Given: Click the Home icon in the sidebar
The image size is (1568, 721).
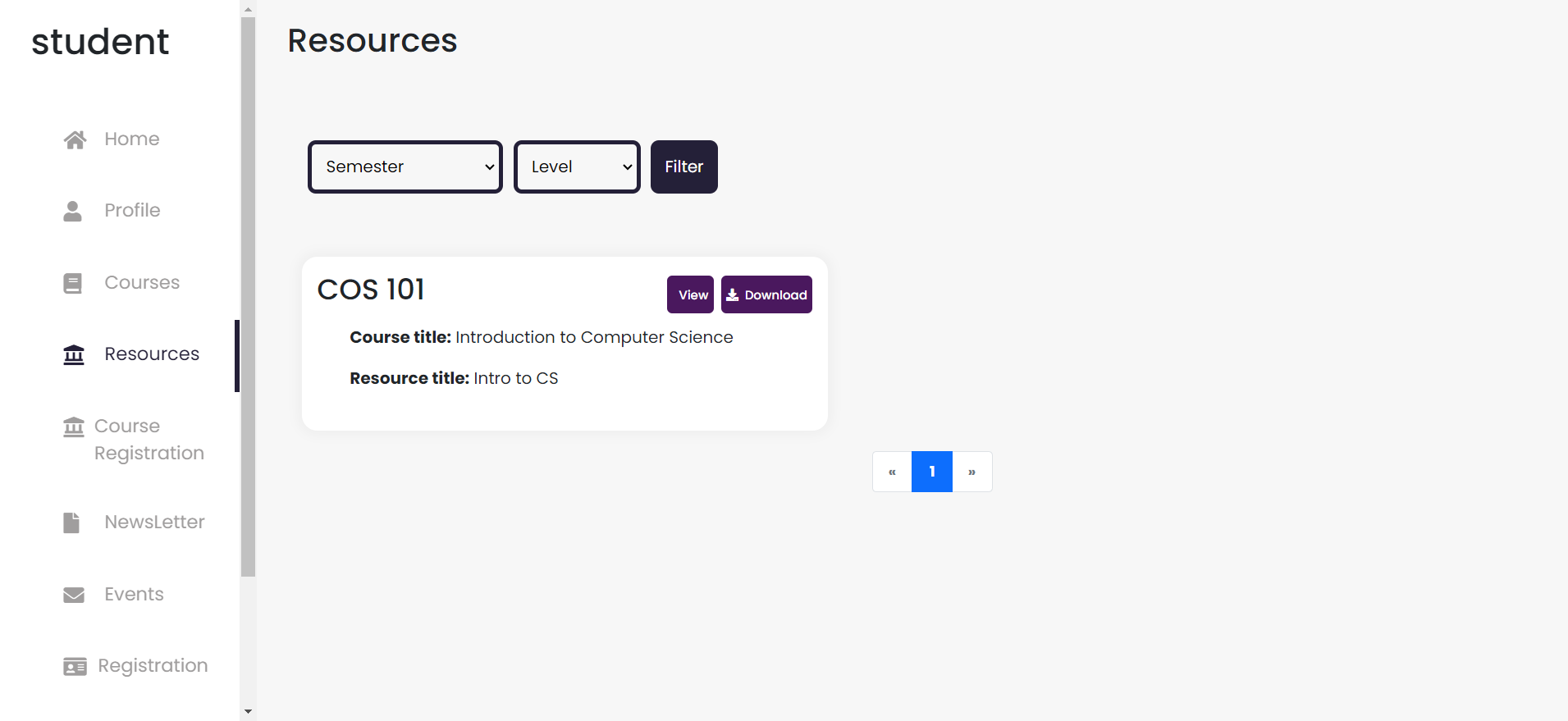Looking at the screenshot, I should 74,139.
